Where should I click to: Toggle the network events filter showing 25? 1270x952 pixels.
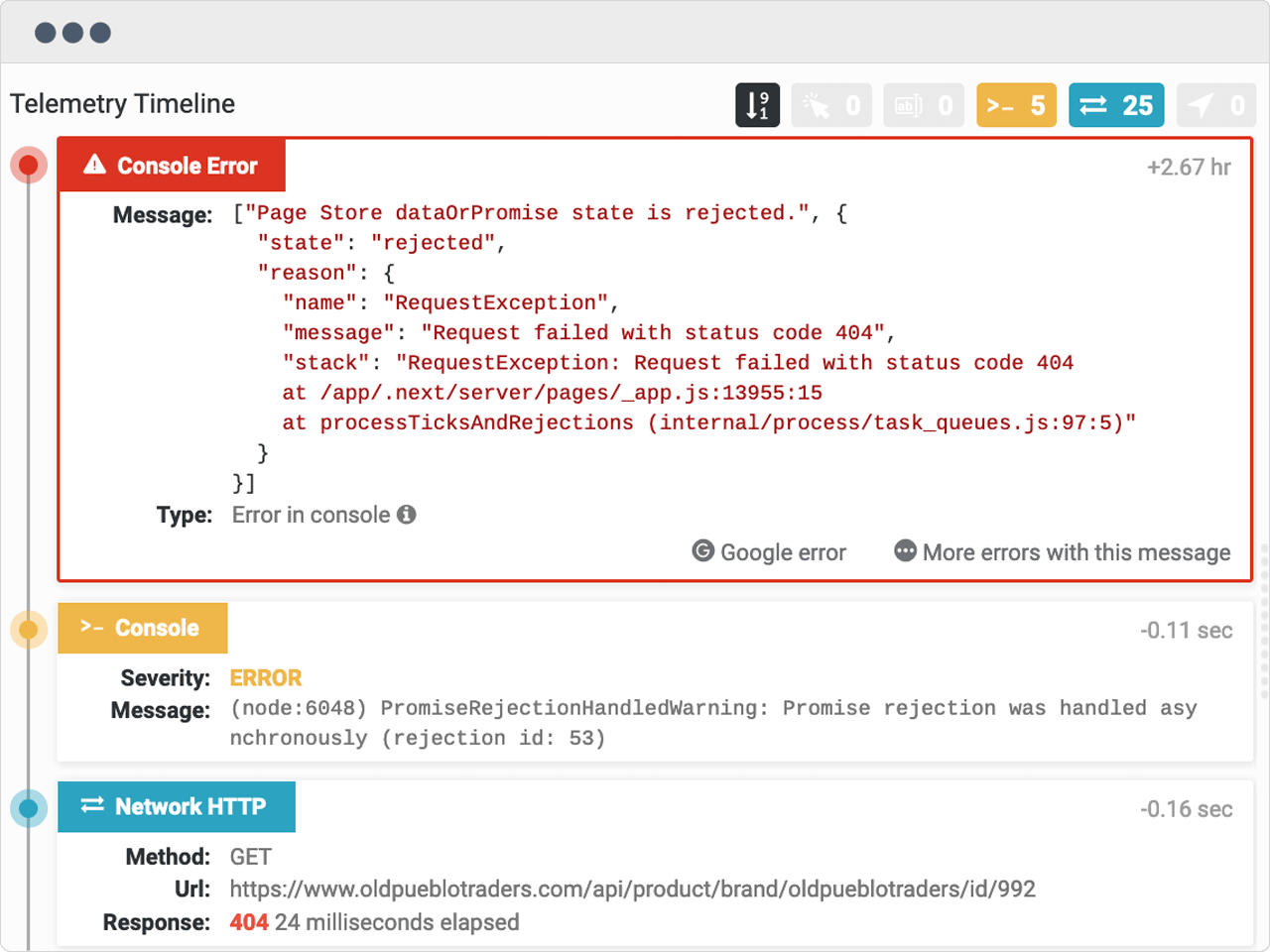1116,105
